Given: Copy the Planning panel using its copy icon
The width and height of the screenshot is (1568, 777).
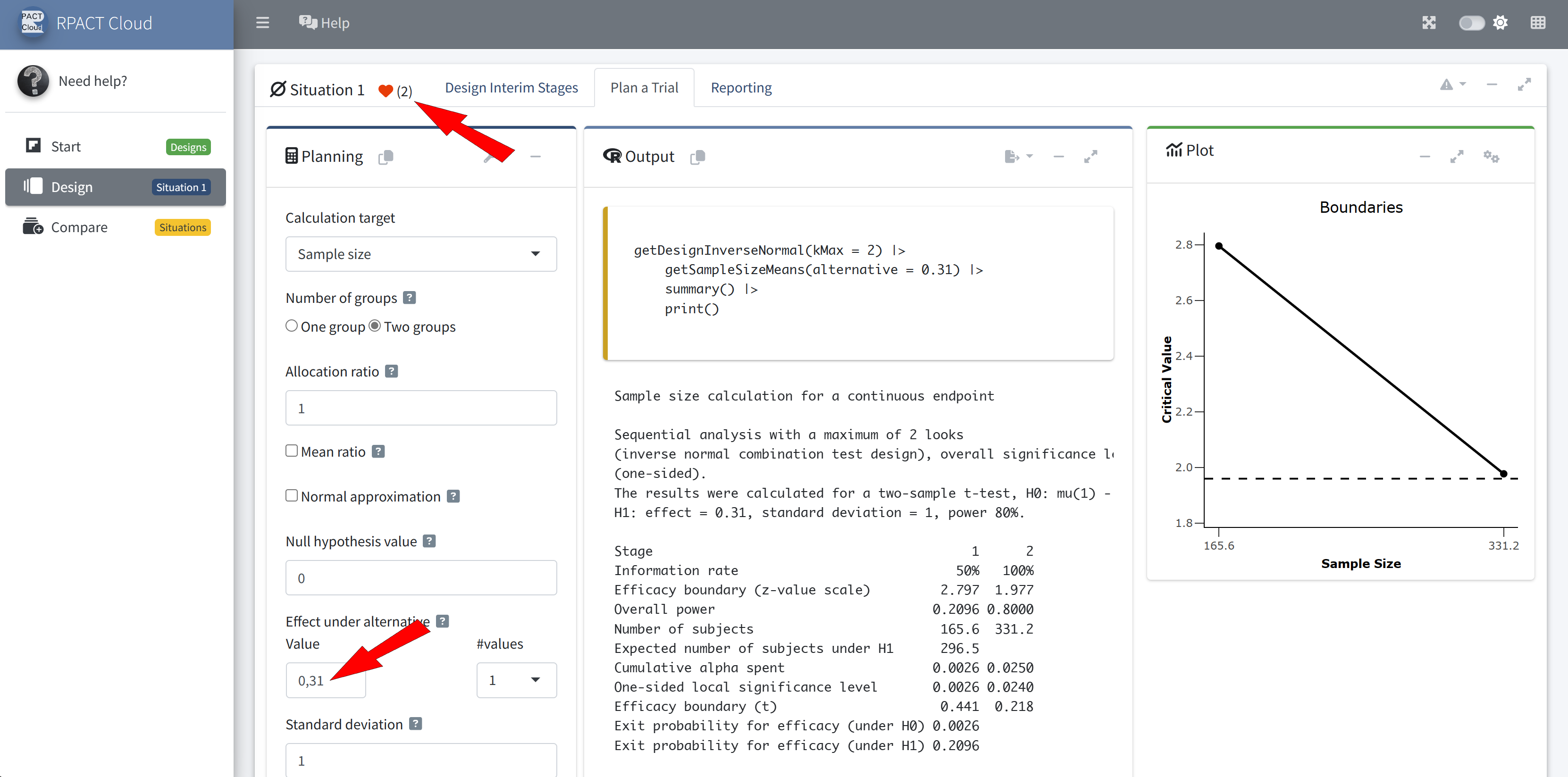Looking at the screenshot, I should [386, 157].
